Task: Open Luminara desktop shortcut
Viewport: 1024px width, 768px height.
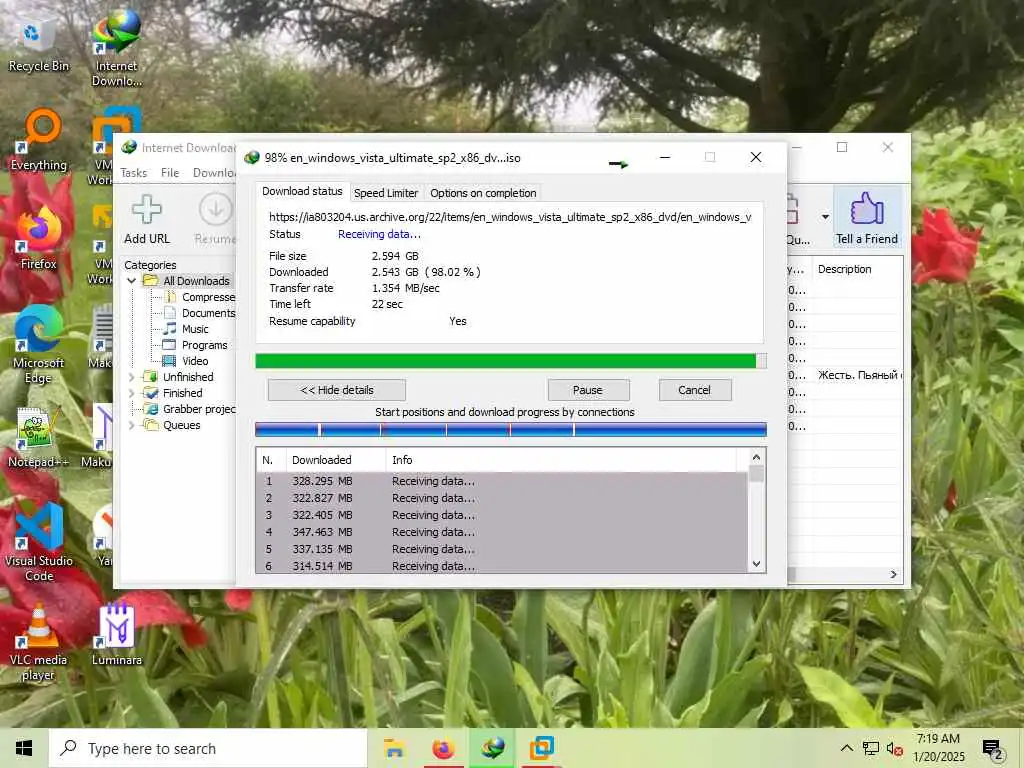Action: click(x=116, y=635)
